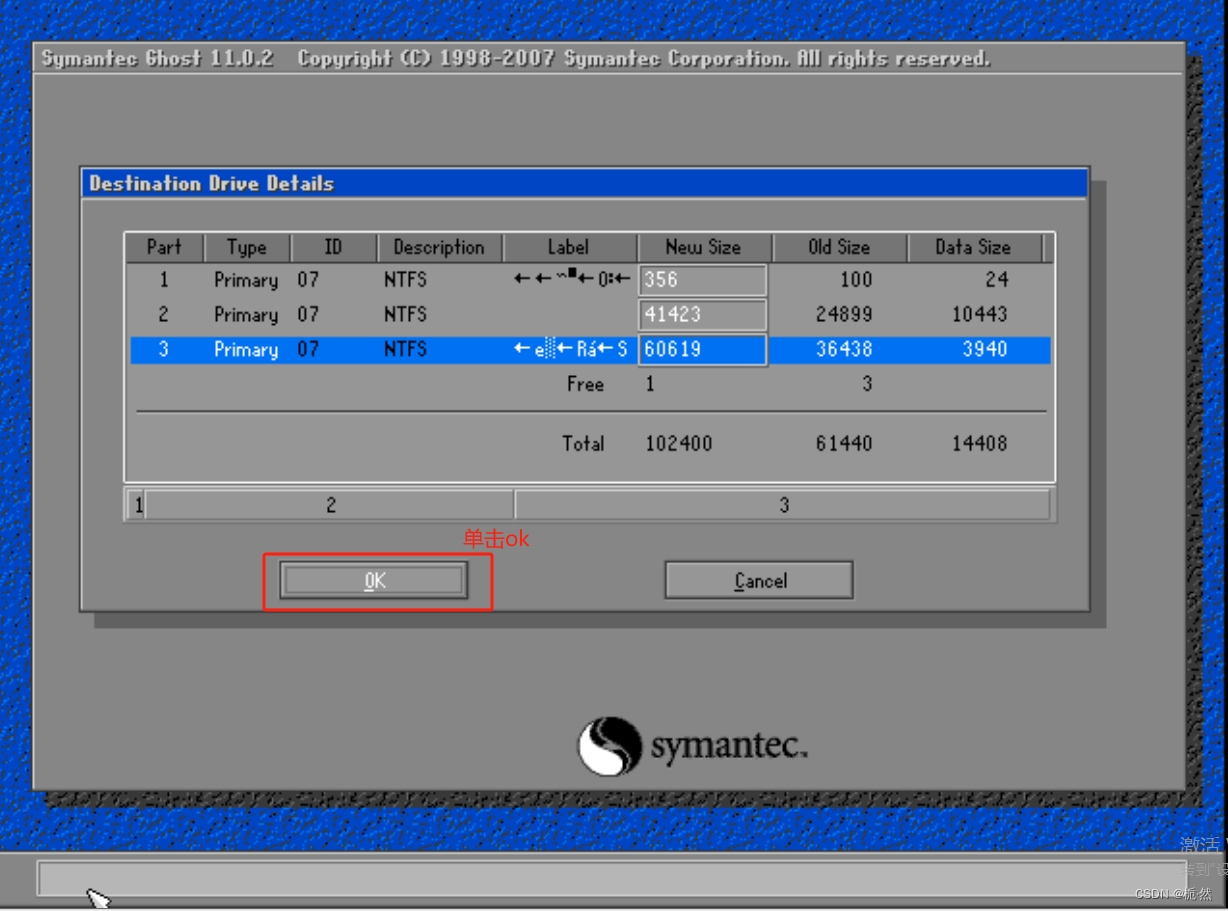Click Old Size value 36438
The width and height of the screenshot is (1228, 911).
844,349
